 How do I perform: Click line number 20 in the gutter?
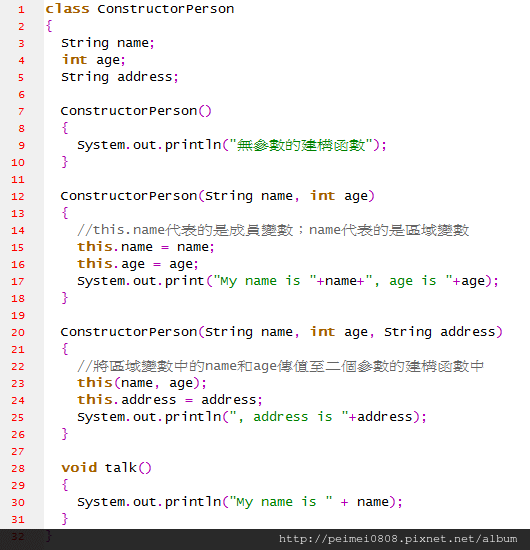pyautogui.click(x=18, y=333)
